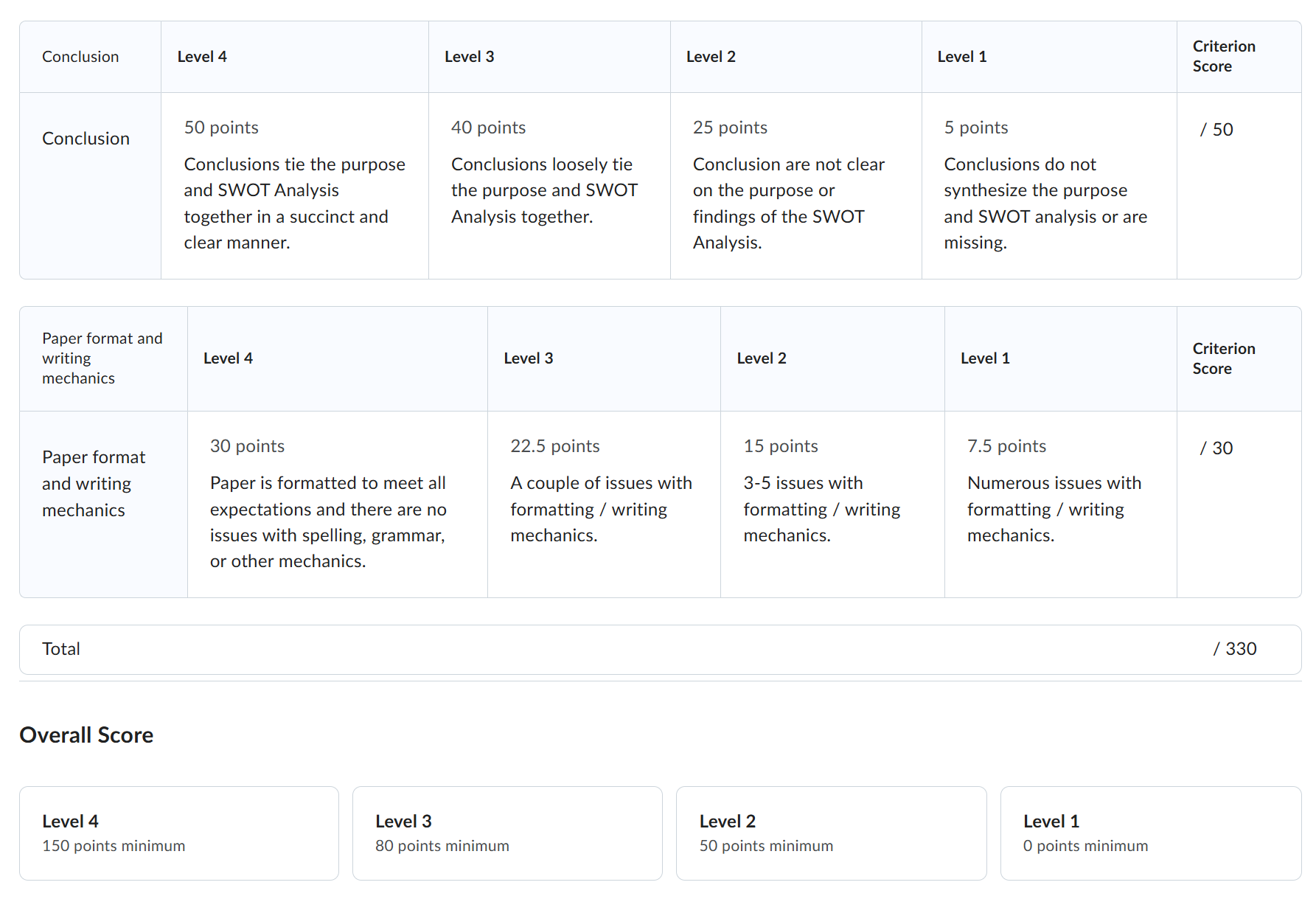Select Paper format Level 1, 7.5 points cell
Viewport: 1316px width, 899px height.
coord(1060,504)
